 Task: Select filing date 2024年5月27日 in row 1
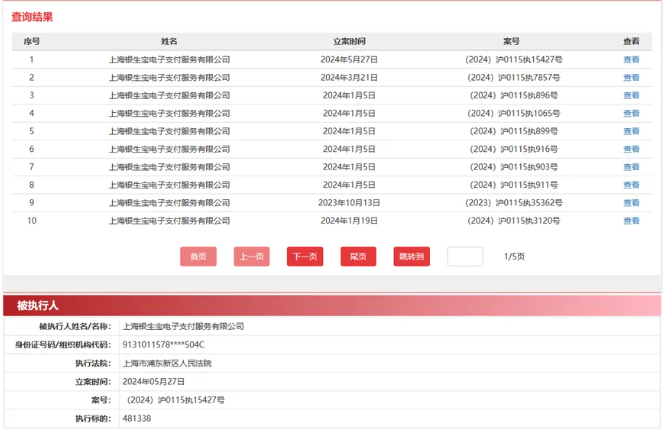tap(349, 60)
